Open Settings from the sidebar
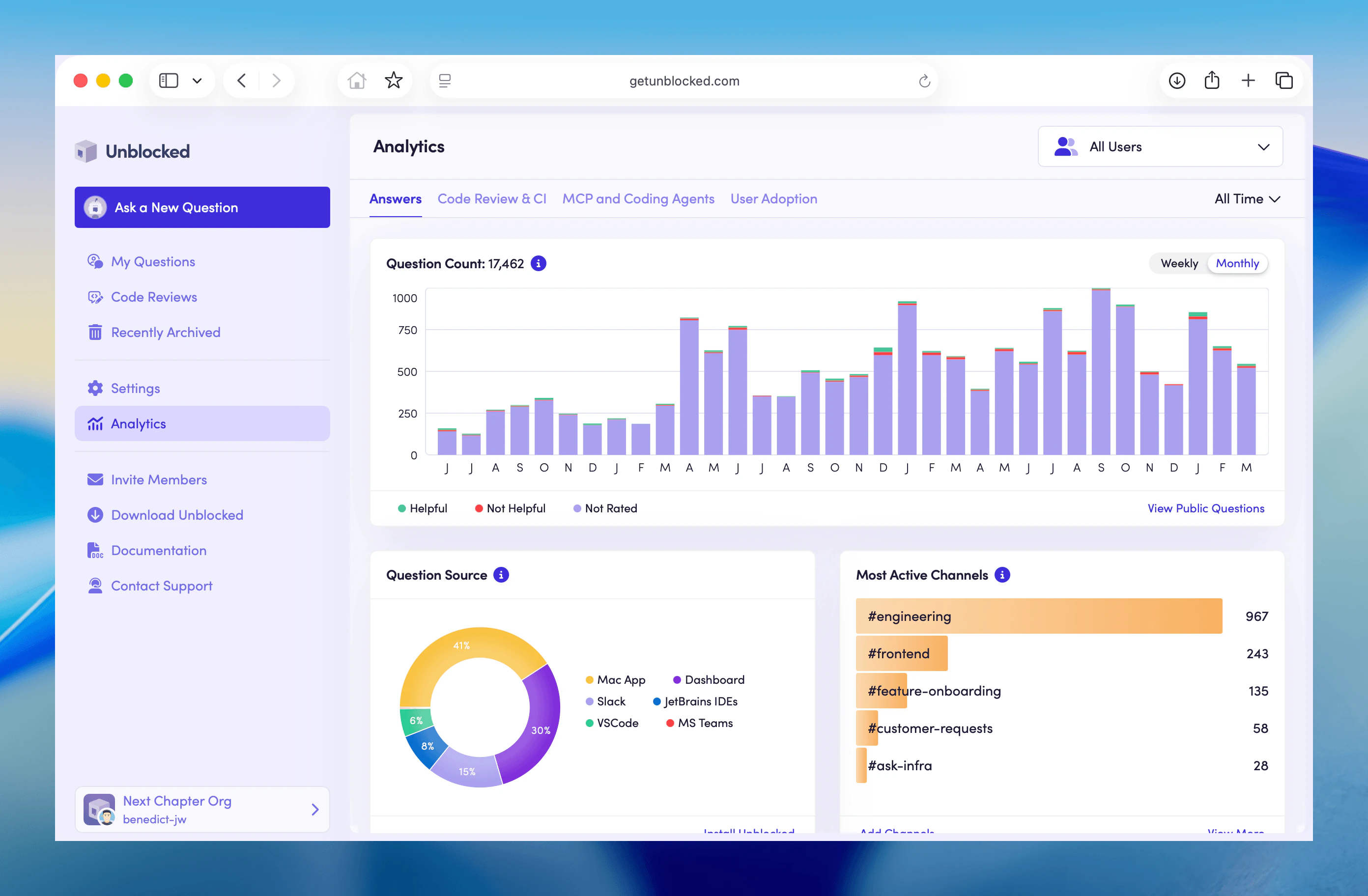Image resolution: width=1368 pixels, height=896 pixels. point(135,388)
